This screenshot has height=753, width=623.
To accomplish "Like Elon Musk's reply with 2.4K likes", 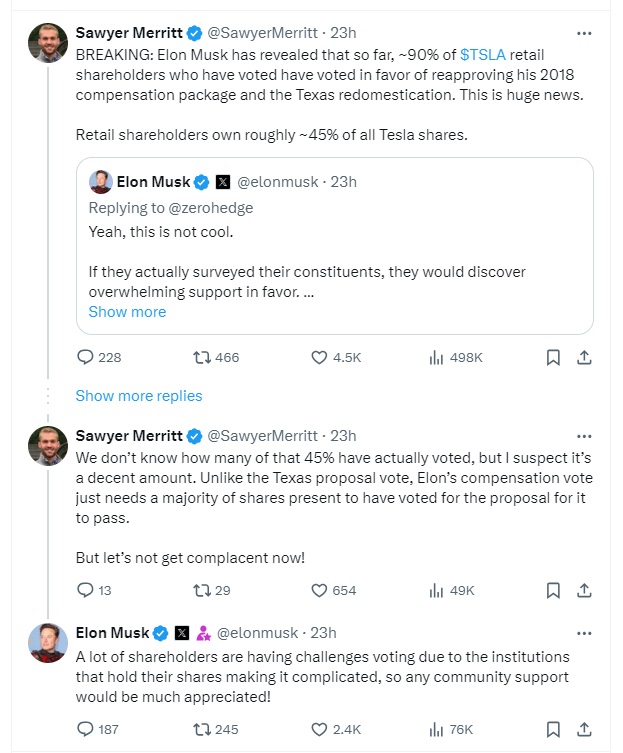I will [320, 729].
